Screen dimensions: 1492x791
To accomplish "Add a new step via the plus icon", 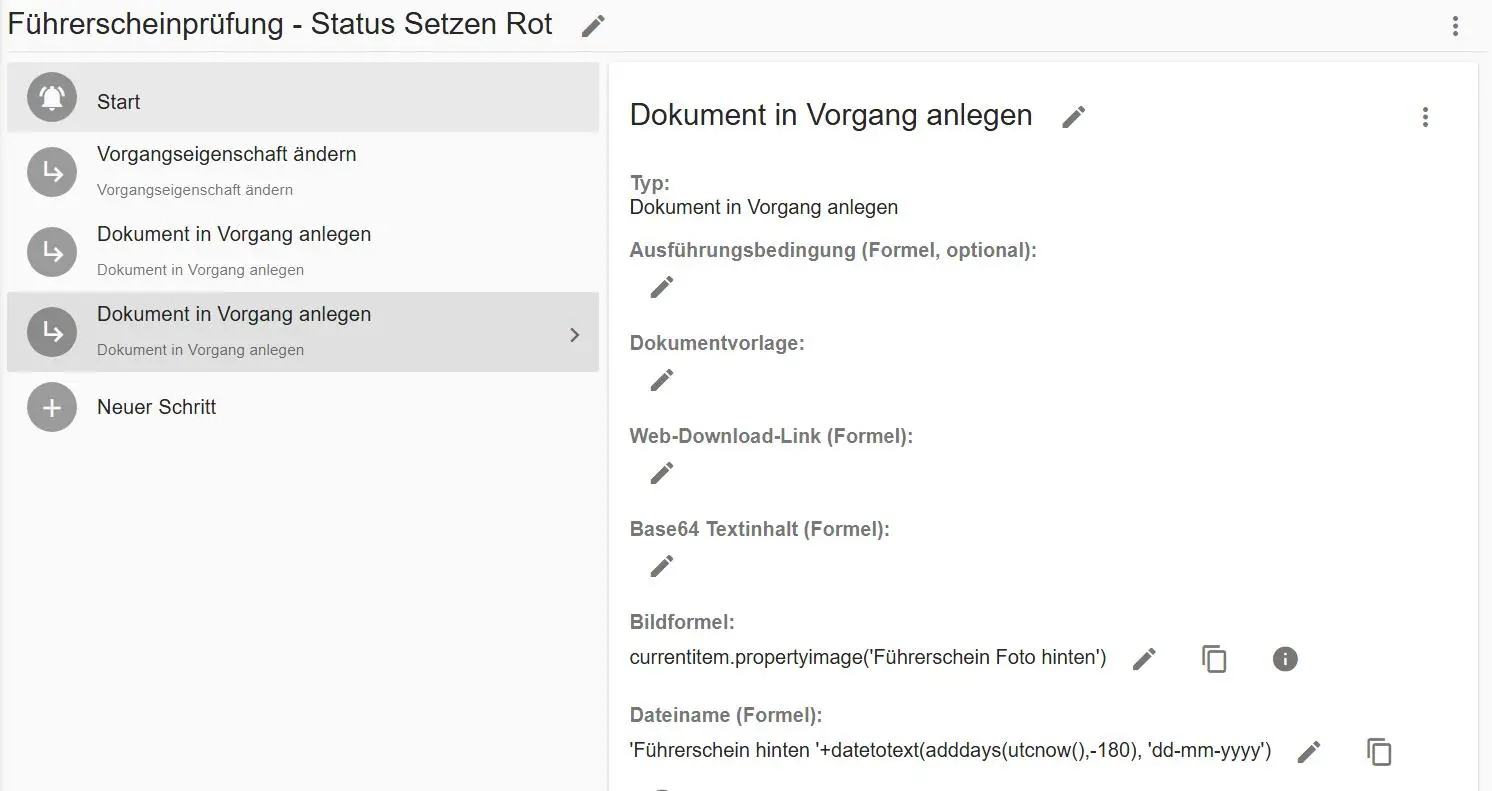I will pos(51,407).
